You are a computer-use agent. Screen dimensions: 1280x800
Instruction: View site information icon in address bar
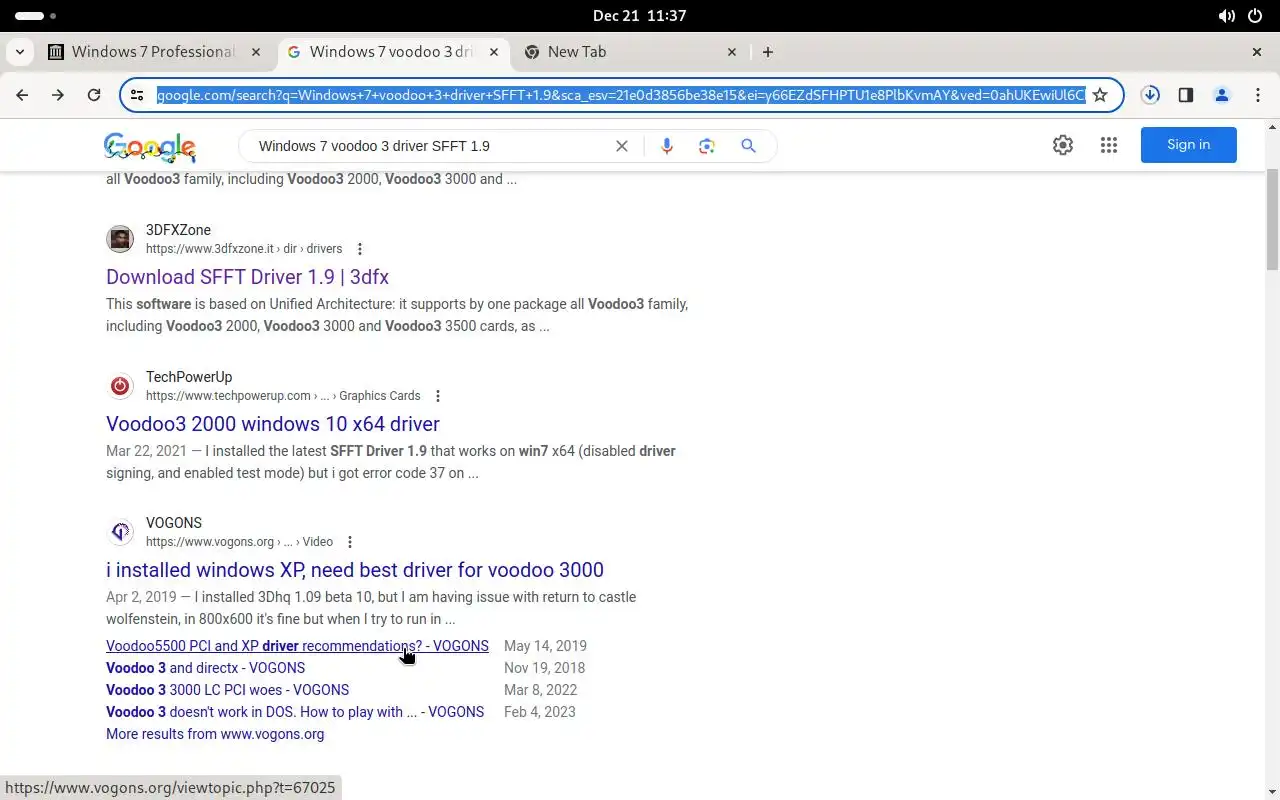click(138, 95)
